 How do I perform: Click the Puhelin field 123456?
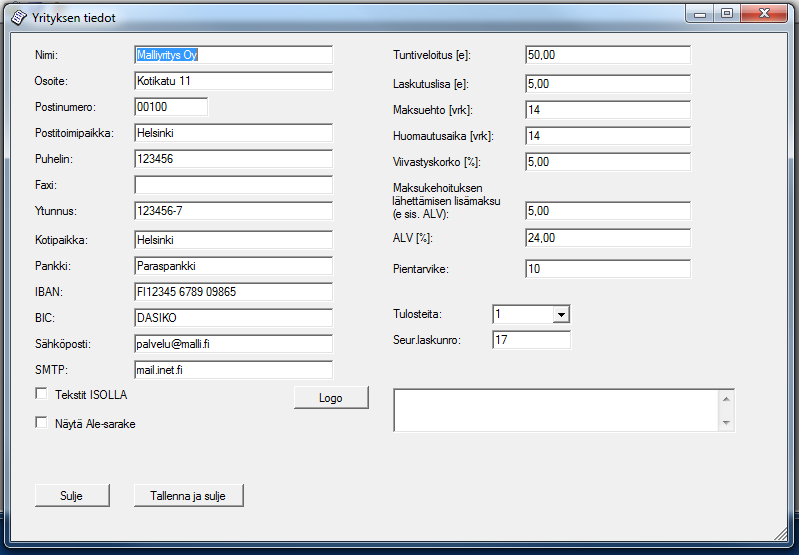tap(233, 158)
